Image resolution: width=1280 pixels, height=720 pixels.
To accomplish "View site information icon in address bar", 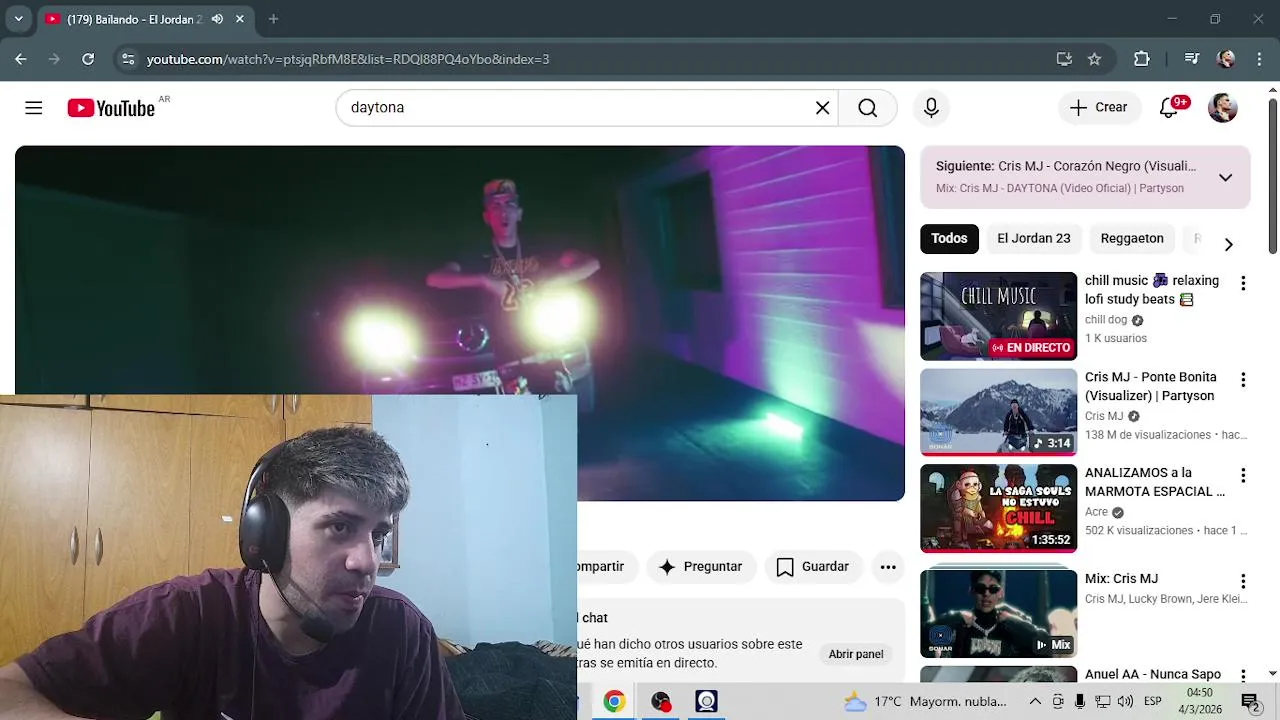I will [128, 59].
